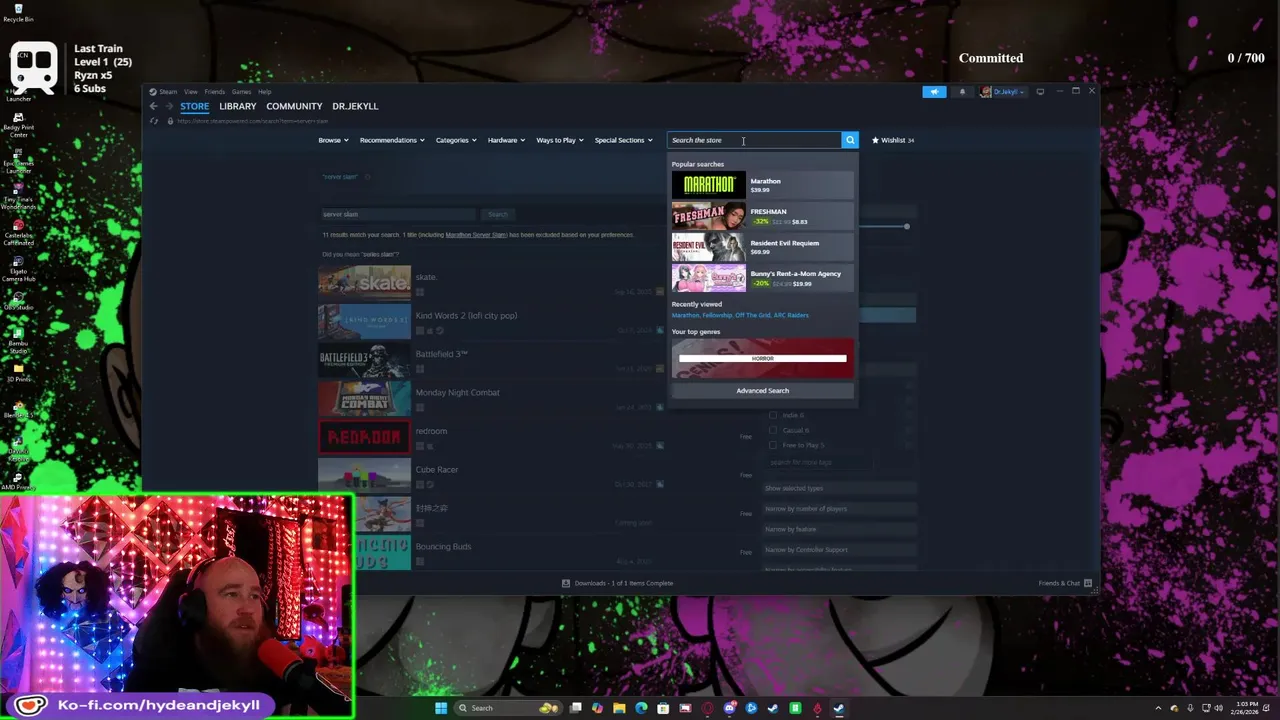Open the active Steam taskbar icon
The height and width of the screenshot is (720, 1280).
pos(839,708)
